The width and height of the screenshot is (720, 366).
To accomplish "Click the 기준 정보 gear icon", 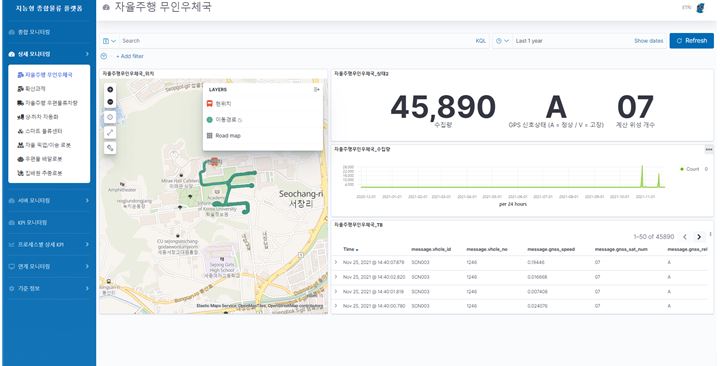I will pos(12,288).
